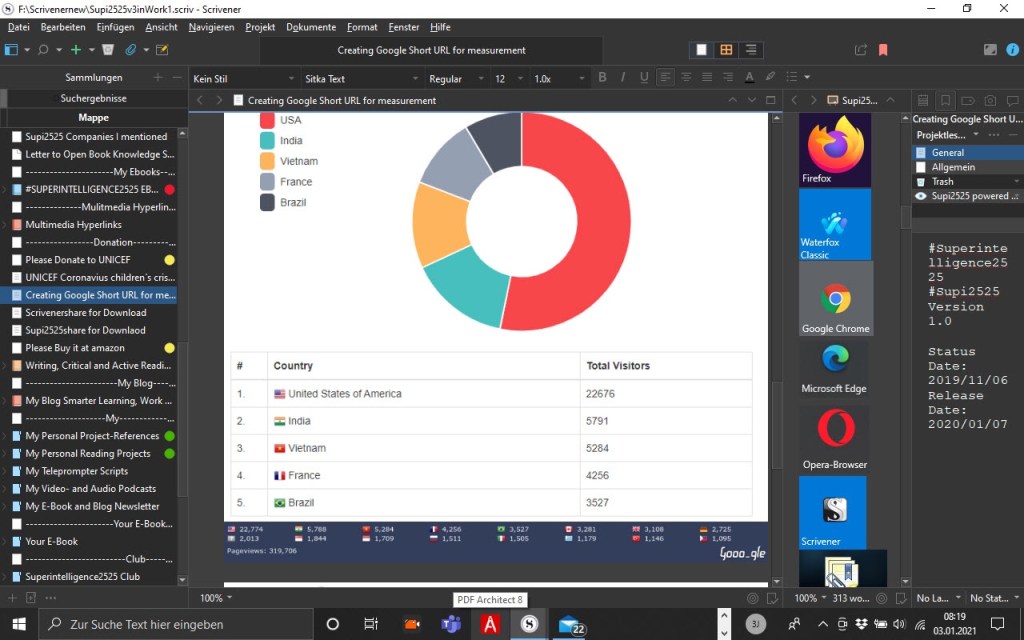
Task: Open the inspector Snapshots camera icon
Action: pyautogui.click(x=989, y=100)
